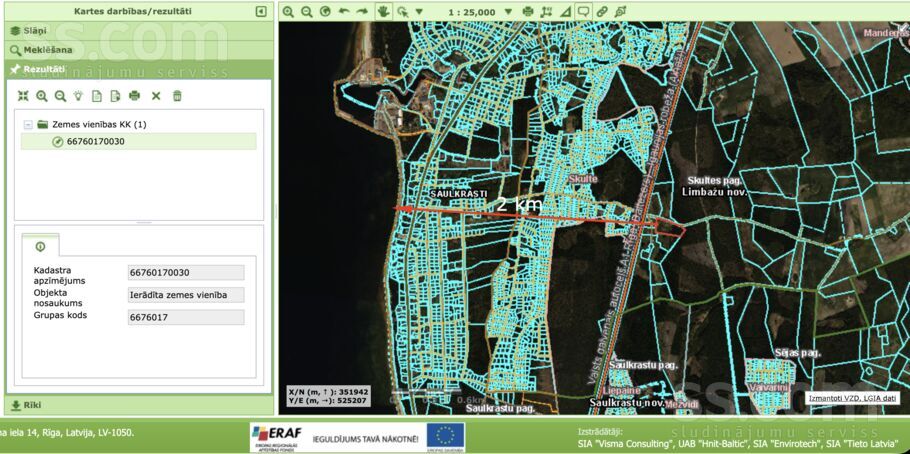Click the satellite tool icon in map toolbar
Image resolution: width=910 pixels, height=454 pixels.
coord(620,12)
